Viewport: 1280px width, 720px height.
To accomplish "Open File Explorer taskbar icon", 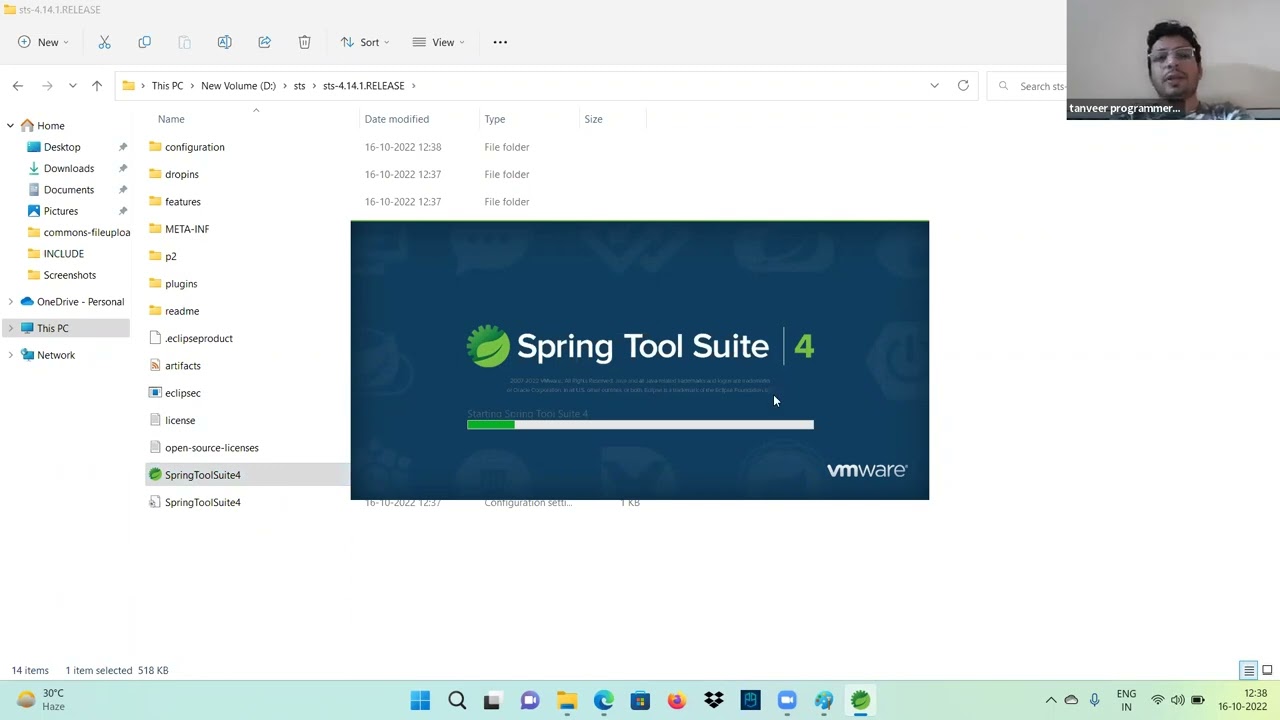I will [x=567, y=700].
